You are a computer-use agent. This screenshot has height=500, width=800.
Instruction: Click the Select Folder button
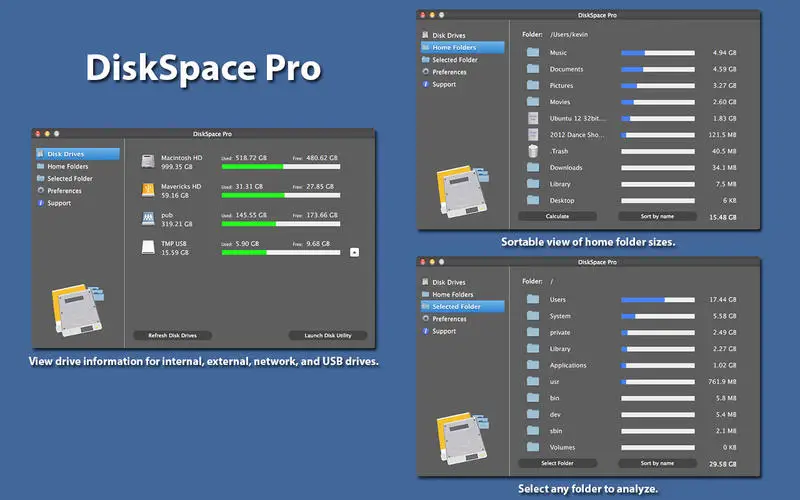557,463
